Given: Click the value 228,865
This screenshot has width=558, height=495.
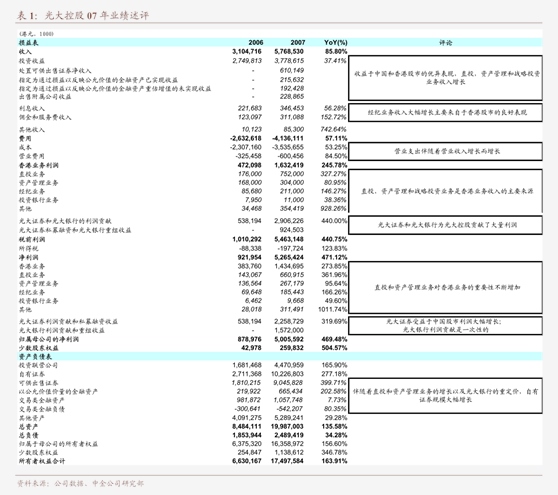Looking at the screenshot, I should coord(291,96).
